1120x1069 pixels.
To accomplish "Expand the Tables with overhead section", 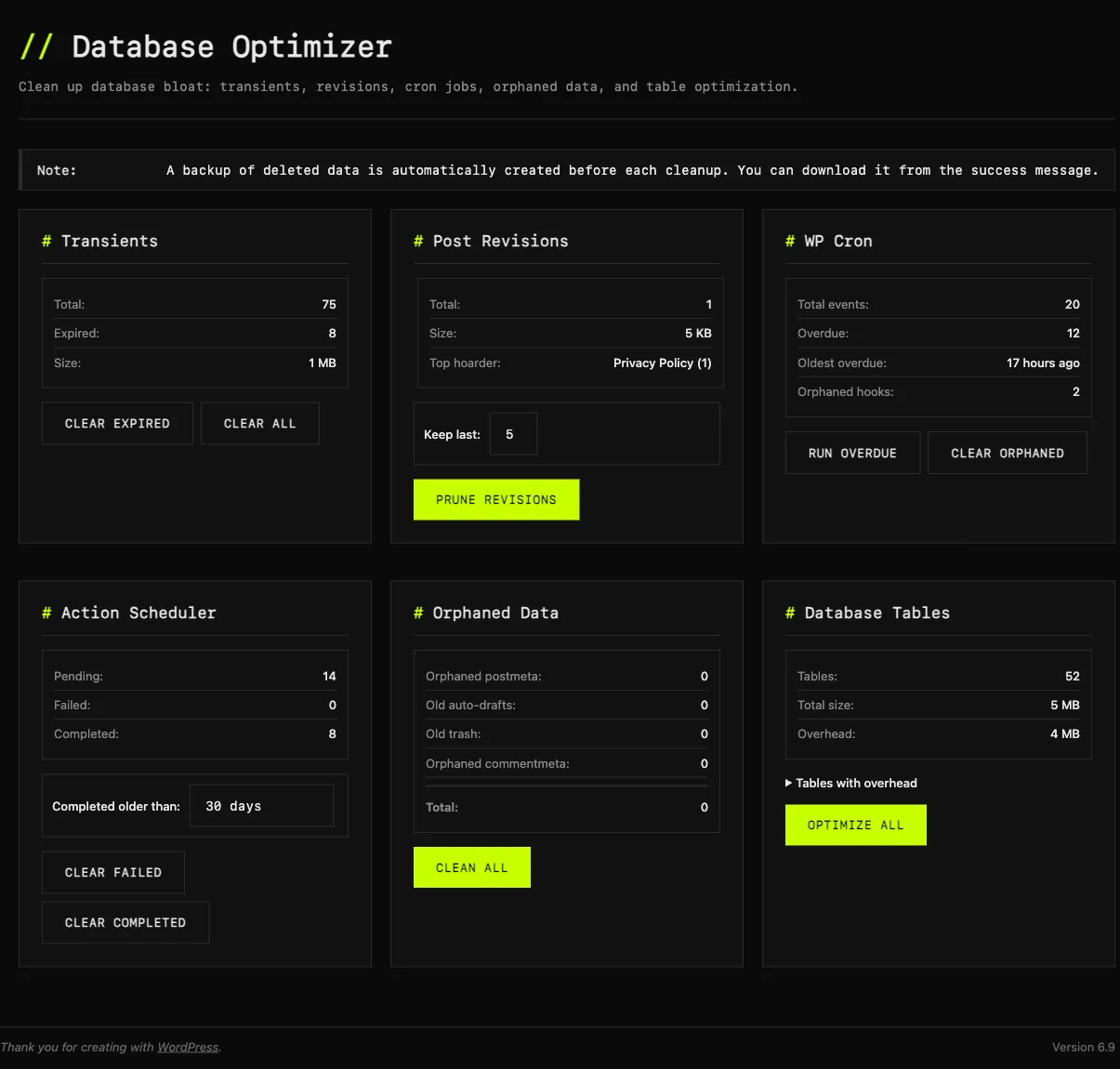I will 851,783.
